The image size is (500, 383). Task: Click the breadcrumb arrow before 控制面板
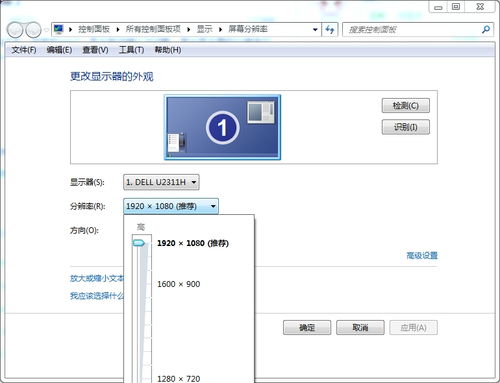(71, 30)
